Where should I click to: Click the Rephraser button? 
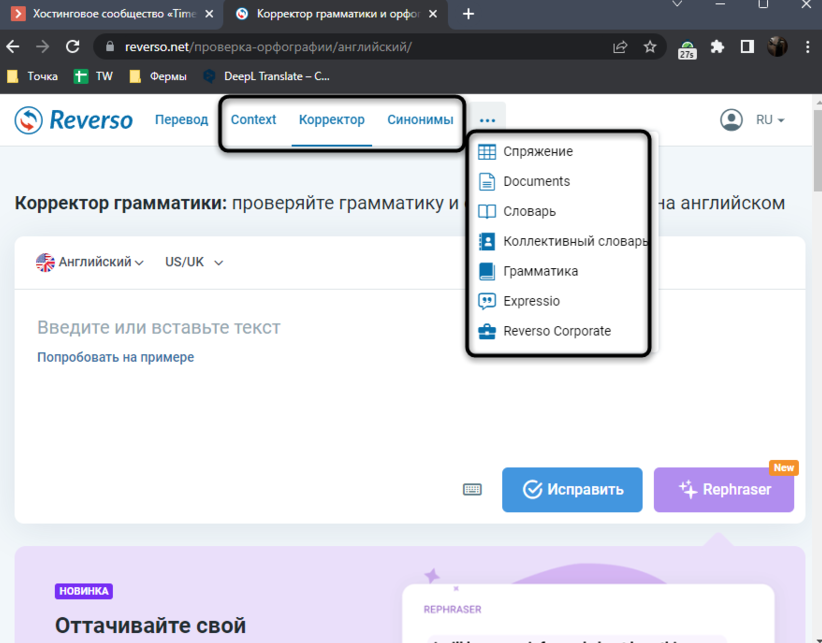(x=723, y=489)
